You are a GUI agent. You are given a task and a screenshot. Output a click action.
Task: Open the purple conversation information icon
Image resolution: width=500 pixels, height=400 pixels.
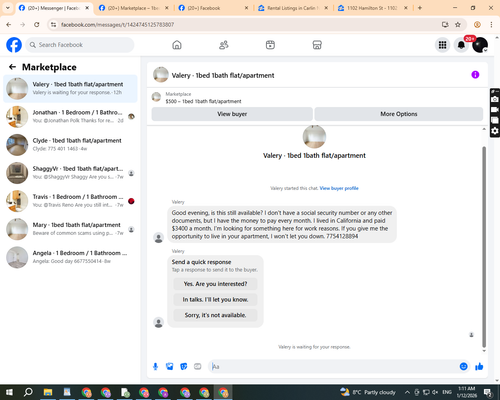click(x=475, y=75)
